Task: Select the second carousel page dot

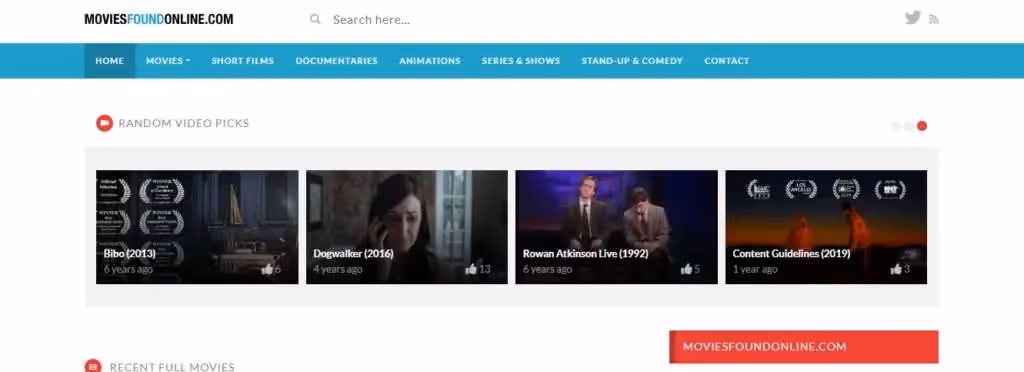Action: (908, 126)
